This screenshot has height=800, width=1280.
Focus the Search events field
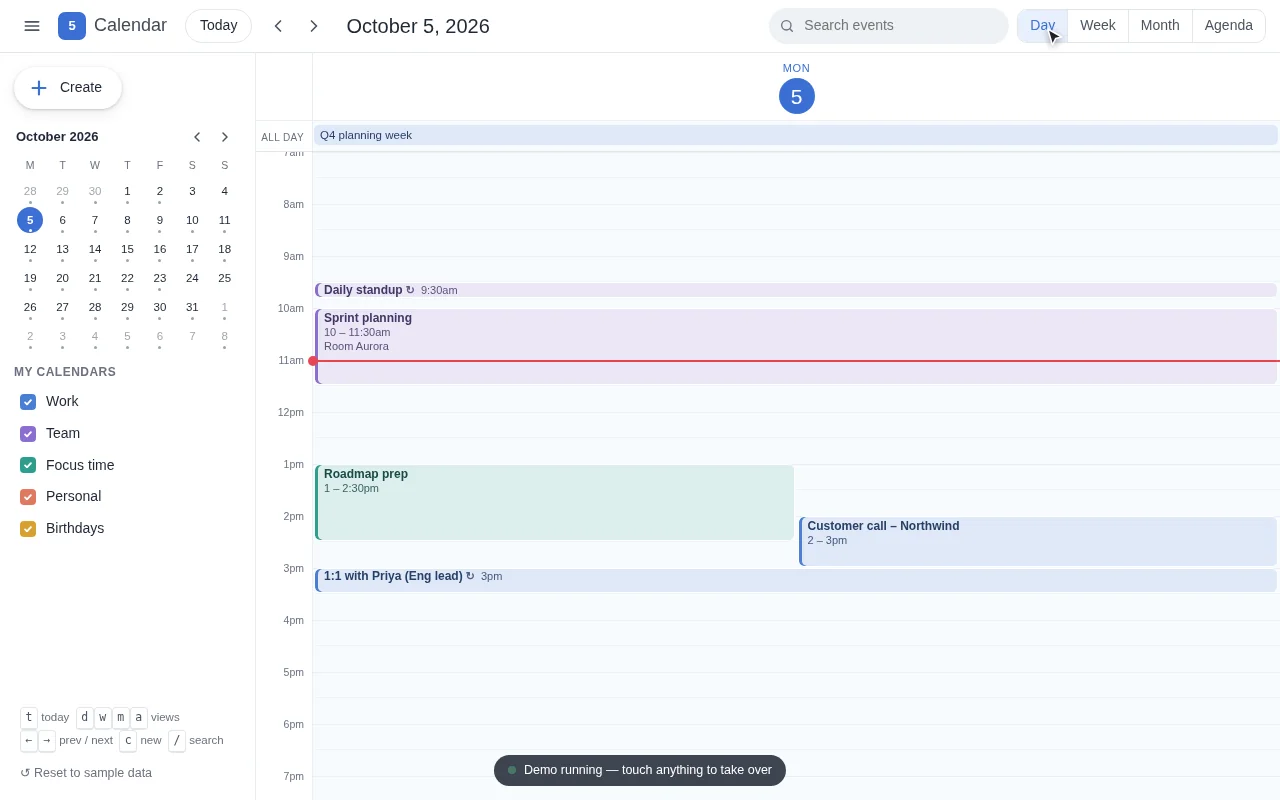click(889, 26)
